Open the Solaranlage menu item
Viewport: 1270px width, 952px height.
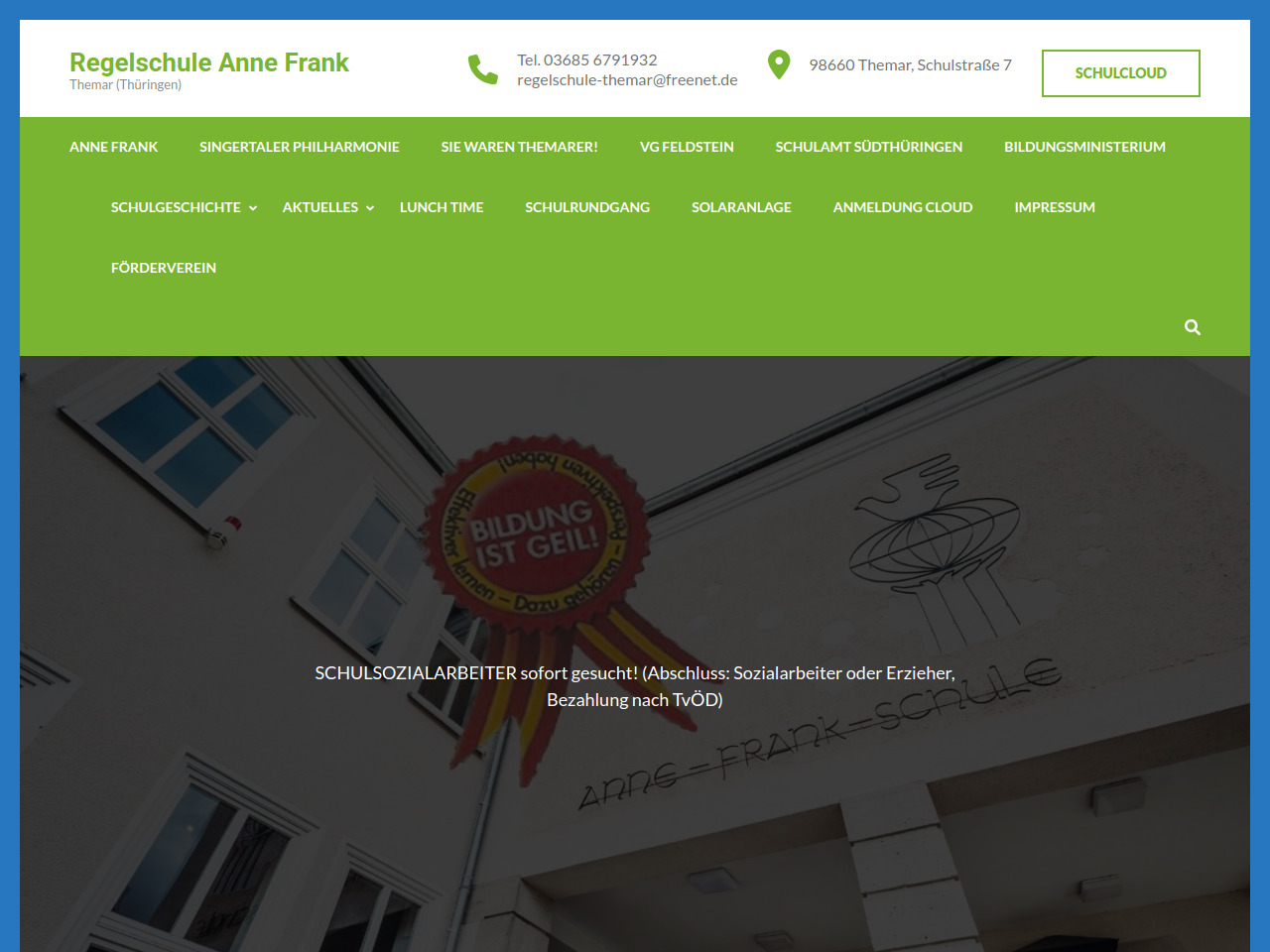(x=741, y=207)
